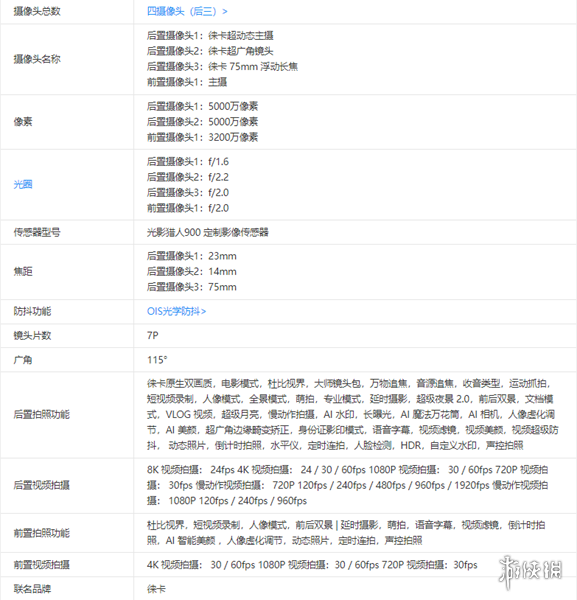Click text 前置摄像头1: 主摄
Screen dimensions: 577x600
pos(187,82)
